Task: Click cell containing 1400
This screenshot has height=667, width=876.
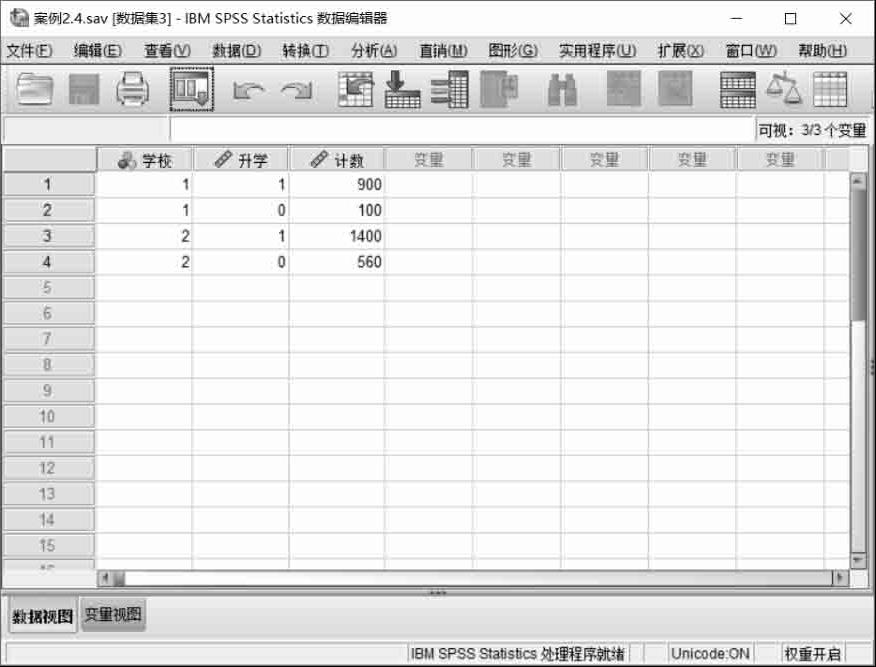Action: [337, 236]
